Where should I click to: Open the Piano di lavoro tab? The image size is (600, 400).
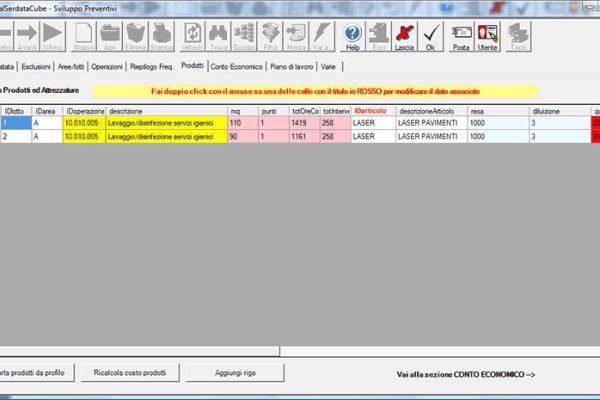click(x=290, y=67)
